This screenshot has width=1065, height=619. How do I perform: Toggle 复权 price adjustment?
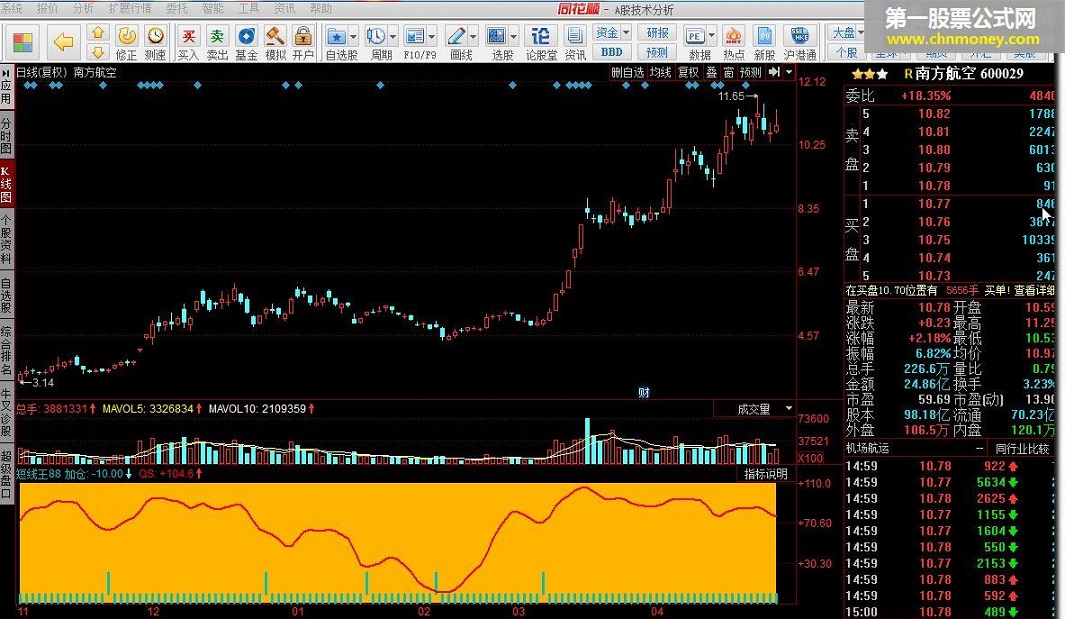point(688,73)
